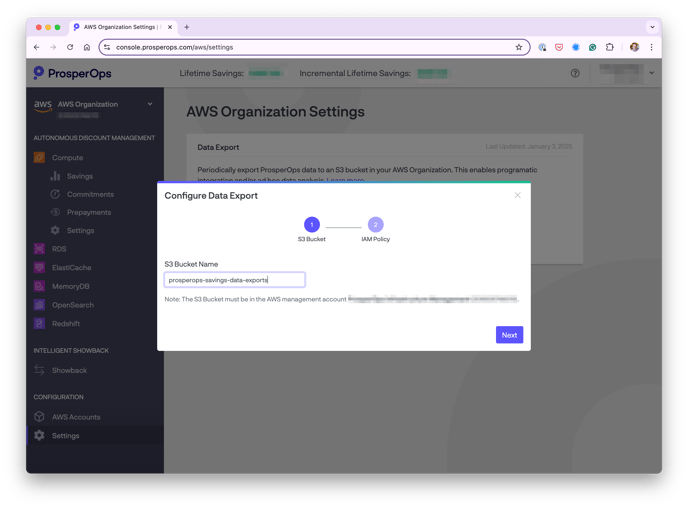Open the RDS icon in sidebar

coord(39,249)
